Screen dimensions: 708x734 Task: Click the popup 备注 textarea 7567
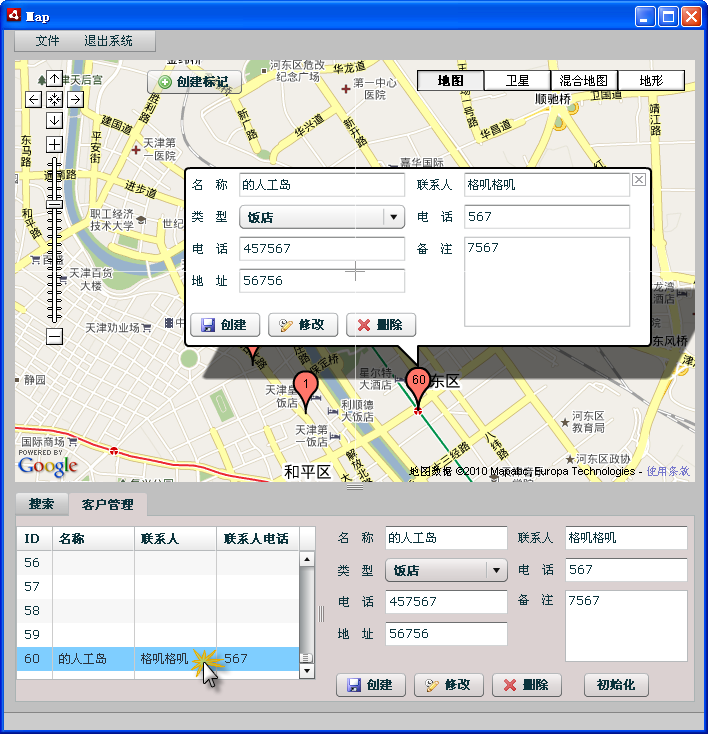(x=547, y=282)
